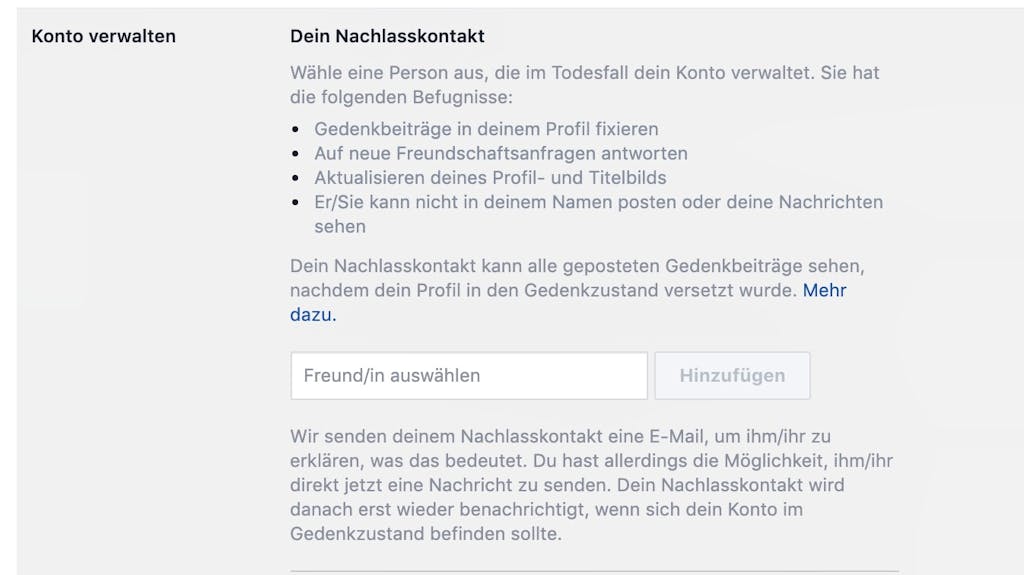Click the text 'Gedenkzustand befinden sollte.'
The image size is (1024, 575).
[x=426, y=534]
